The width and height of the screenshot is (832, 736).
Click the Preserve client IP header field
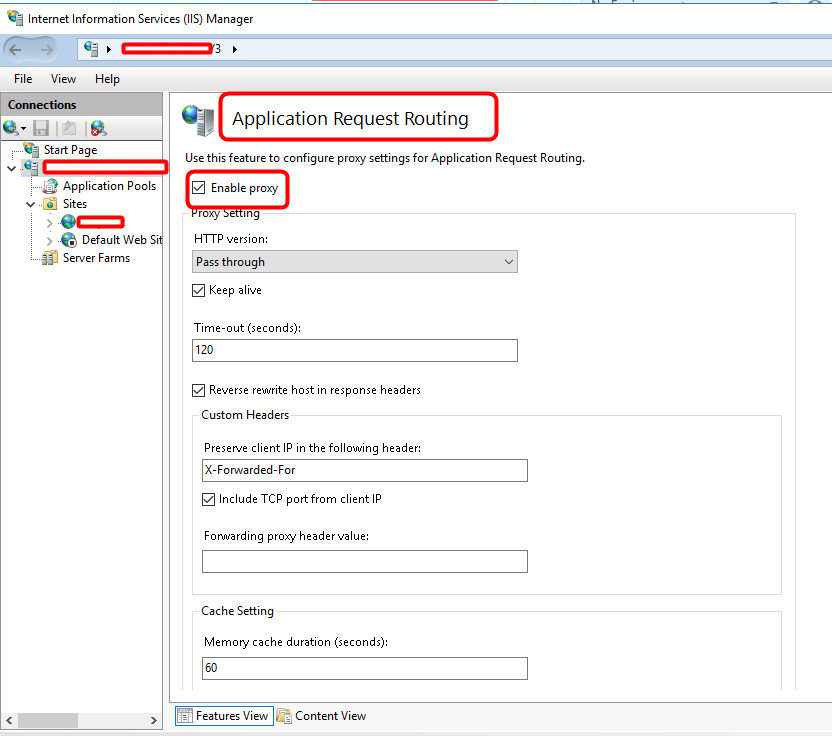(365, 470)
